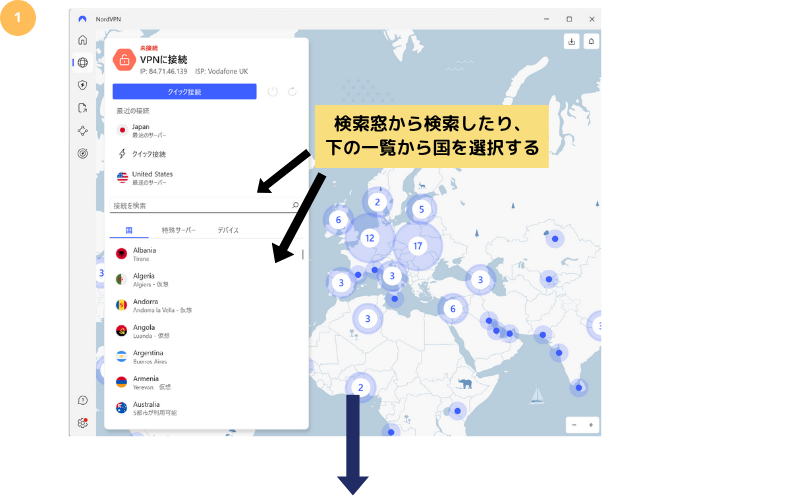
Task: Switch to the 特殊サーバー tab
Action: [179, 230]
